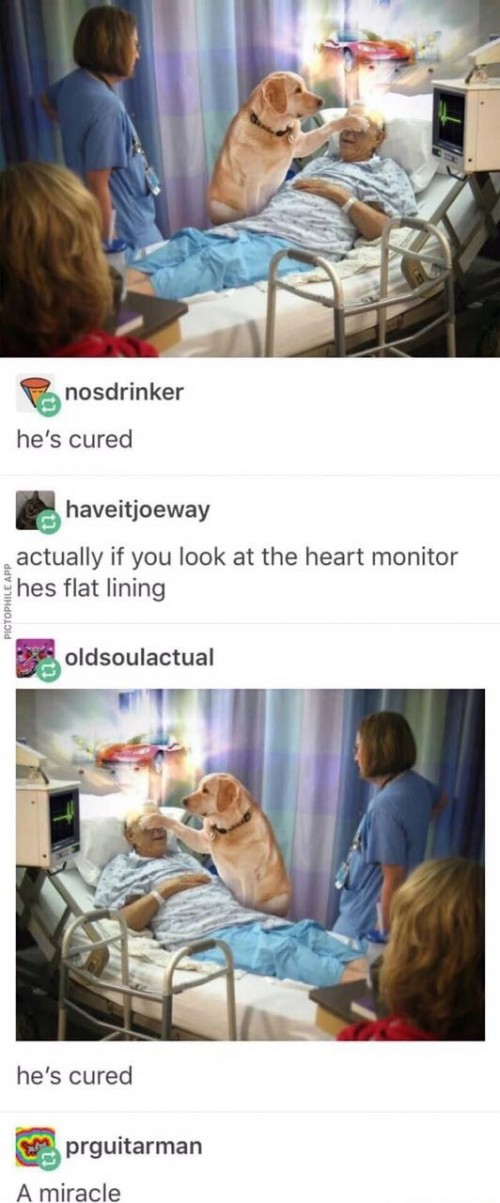The width and height of the screenshot is (500, 1203).
Task: Click reblog badge on nosdrinker's avatar
Action: pos(48,407)
